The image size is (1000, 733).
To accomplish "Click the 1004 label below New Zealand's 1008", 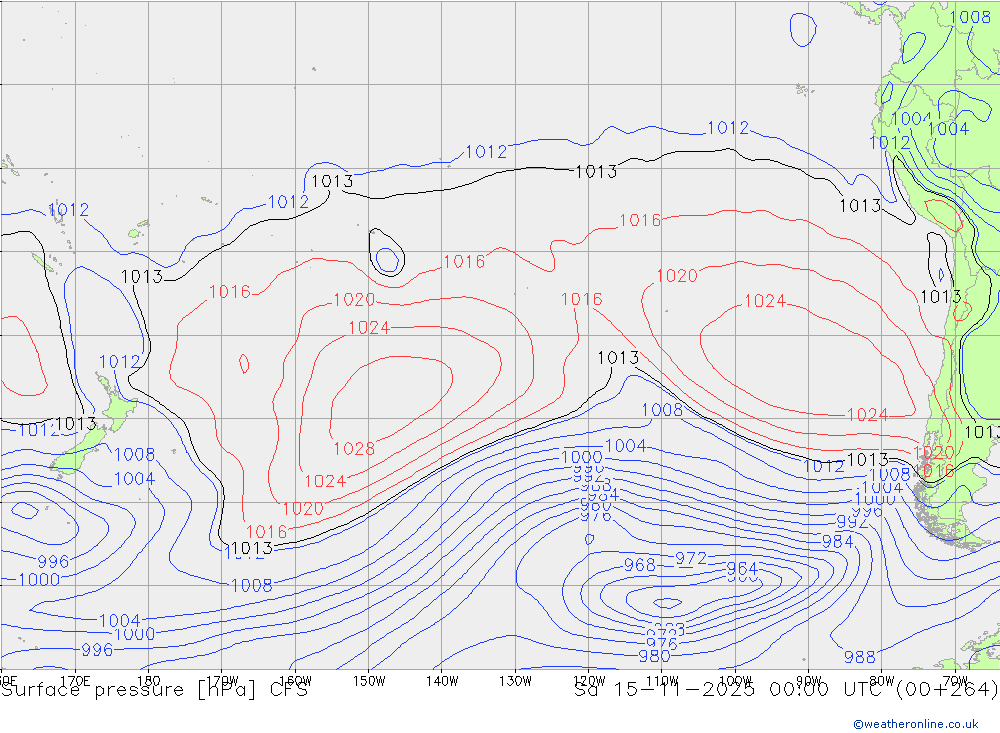I will [134, 478].
